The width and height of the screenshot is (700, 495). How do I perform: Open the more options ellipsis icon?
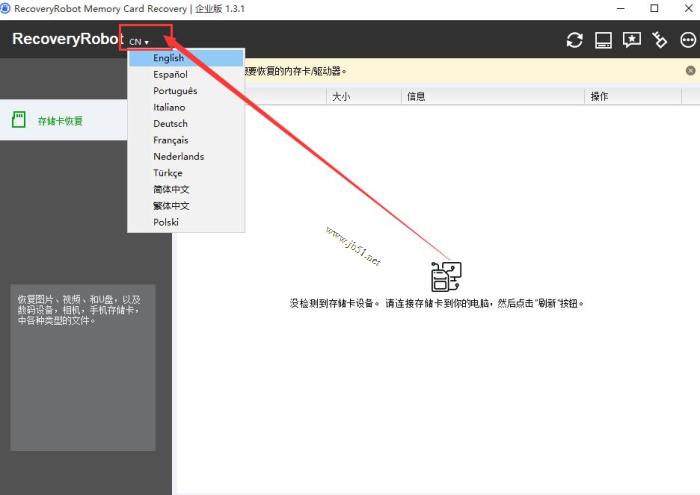coord(688,40)
